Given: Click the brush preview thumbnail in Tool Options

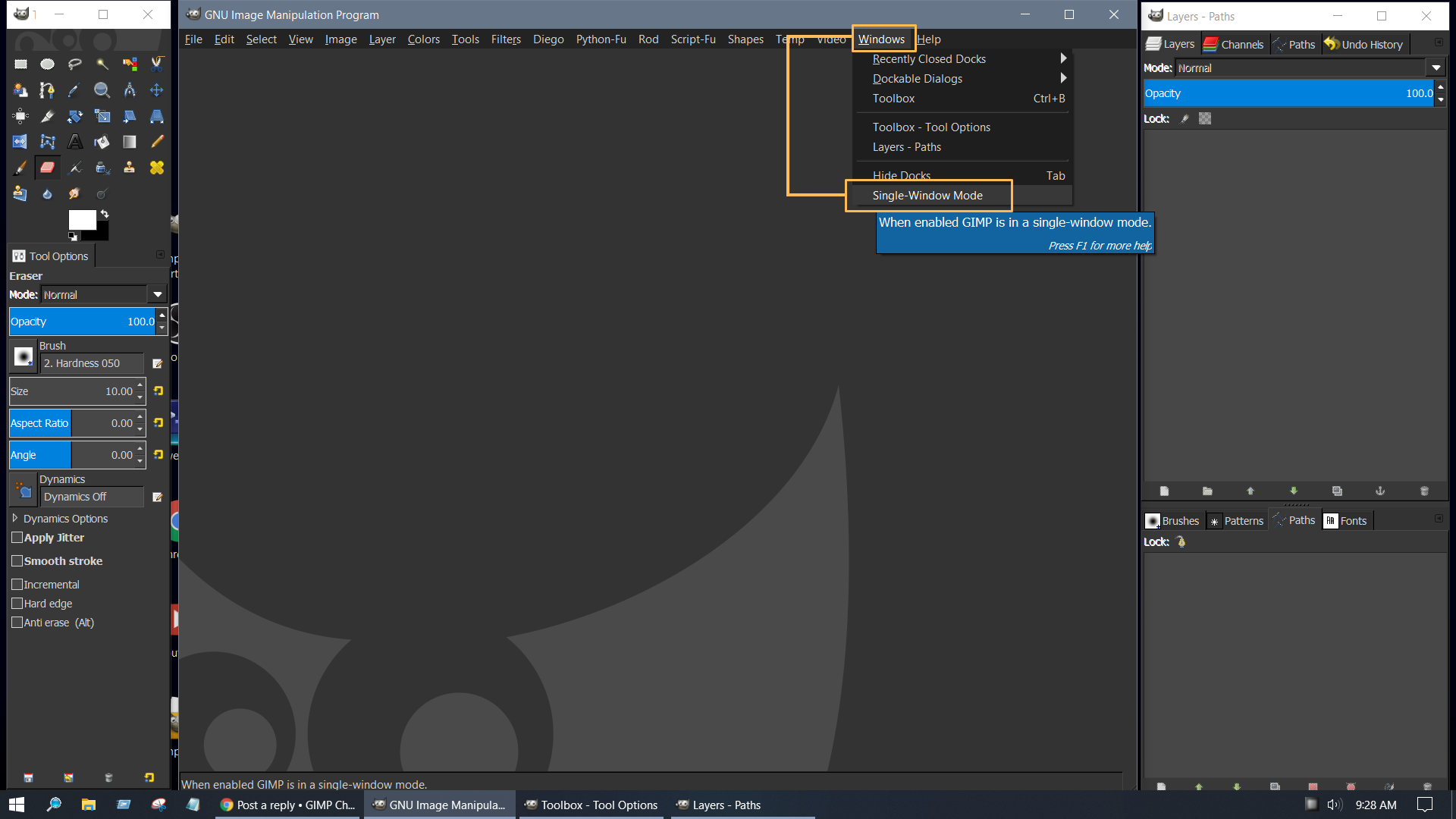Looking at the screenshot, I should (24, 356).
